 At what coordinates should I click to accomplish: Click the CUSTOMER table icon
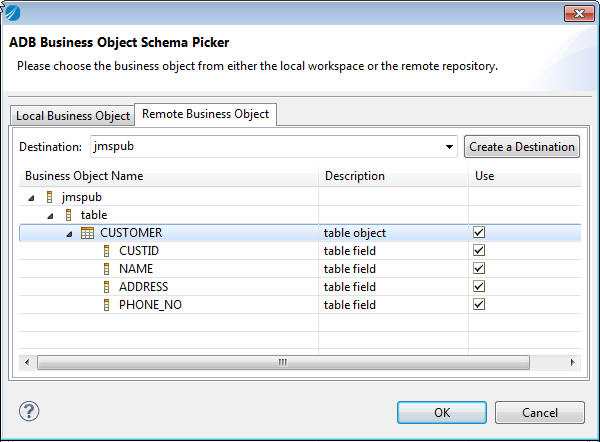[87, 233]
